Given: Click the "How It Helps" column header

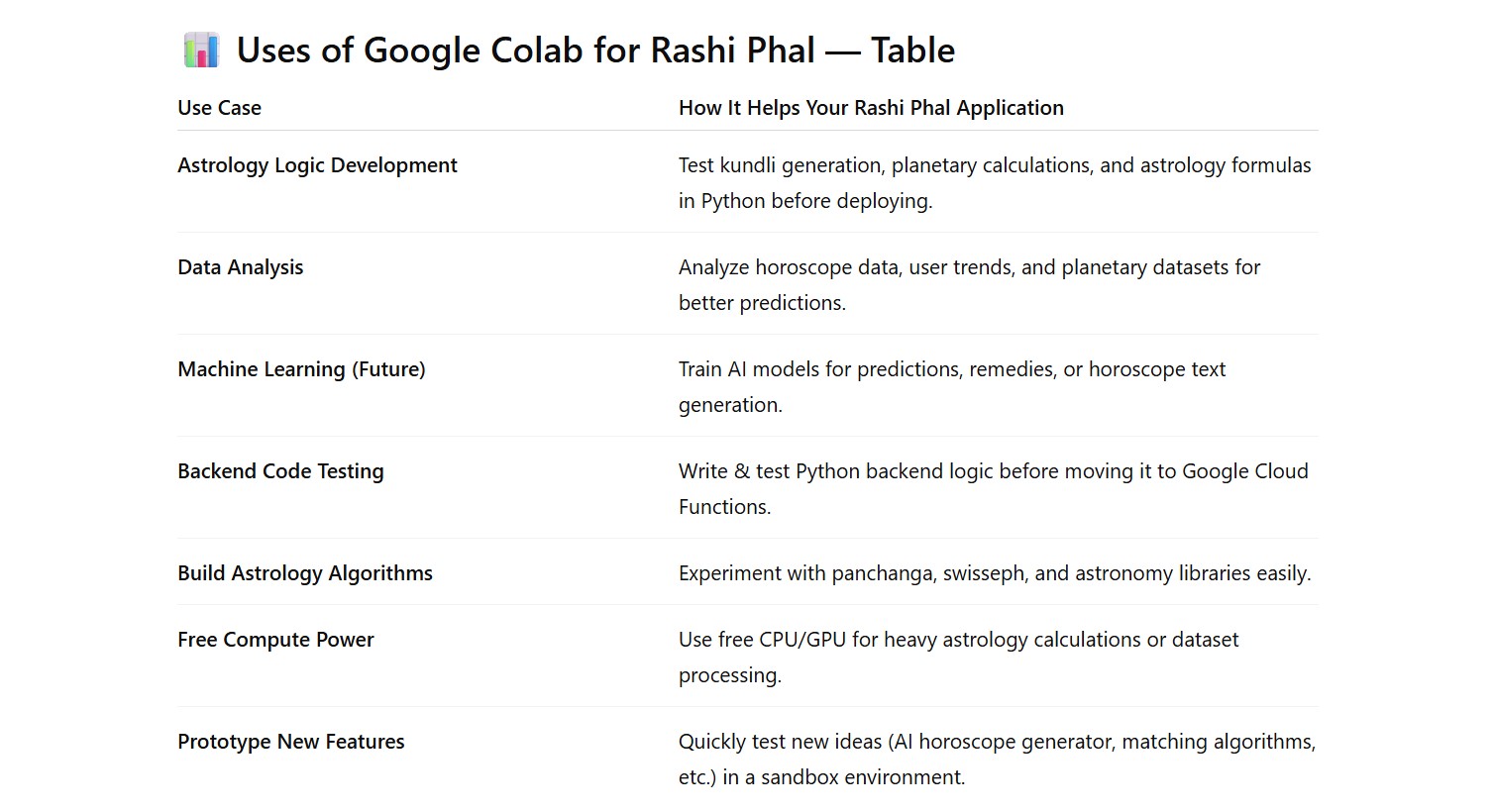Looking at the screenshot, I should (870, 108).
